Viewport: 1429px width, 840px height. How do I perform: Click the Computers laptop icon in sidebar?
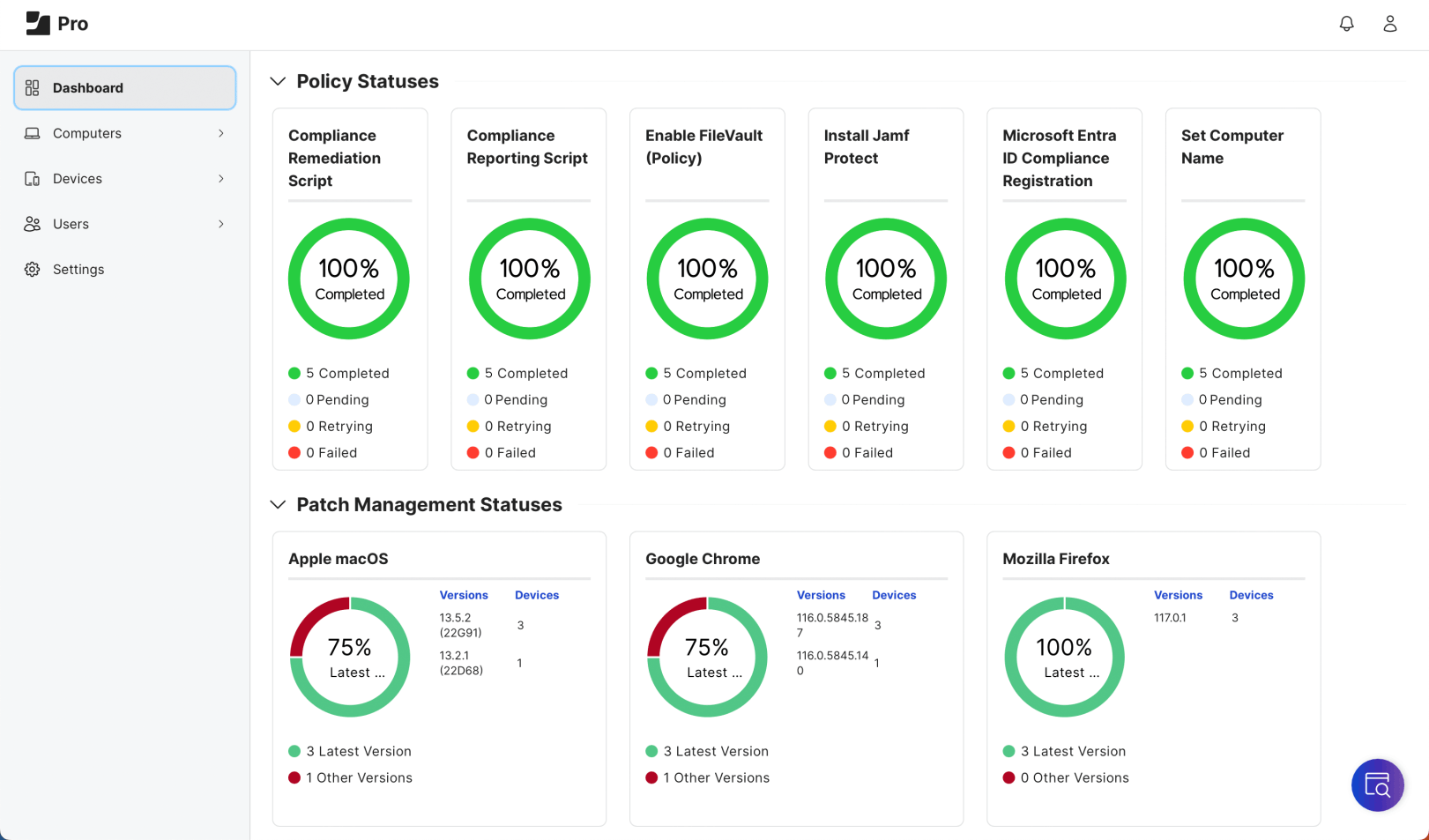click(x=33, y=133)
